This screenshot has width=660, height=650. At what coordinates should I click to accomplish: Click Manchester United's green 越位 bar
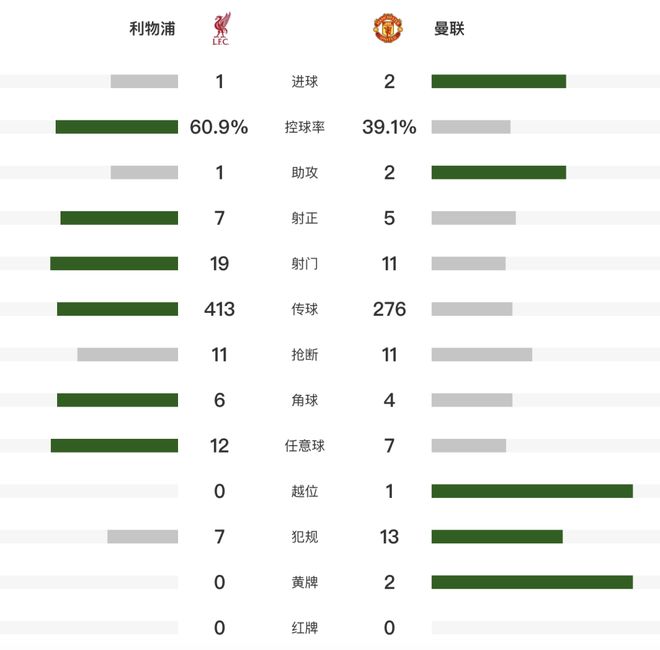(x=532, y=491)
